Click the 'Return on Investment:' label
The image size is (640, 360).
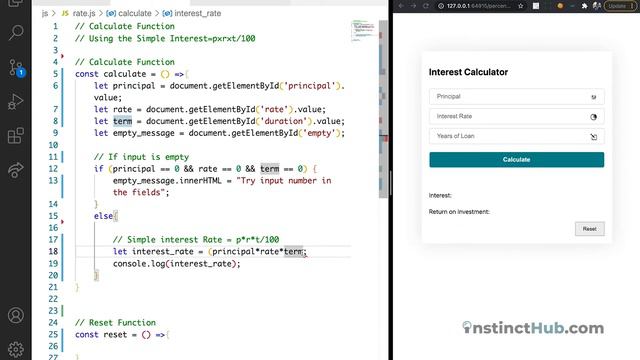[459, 212]
